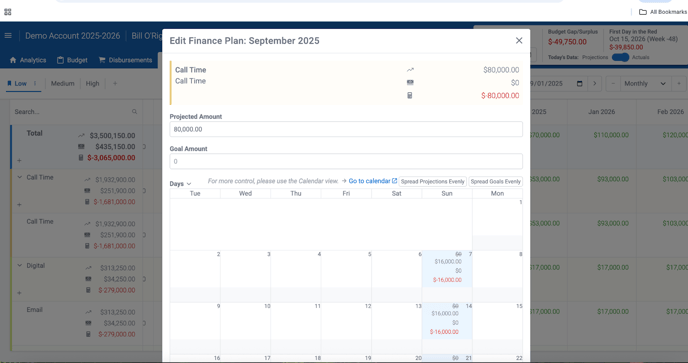The width and height of the screenshot is (688, 363).
Task: Add item under Total row
Action: (19, 161)
